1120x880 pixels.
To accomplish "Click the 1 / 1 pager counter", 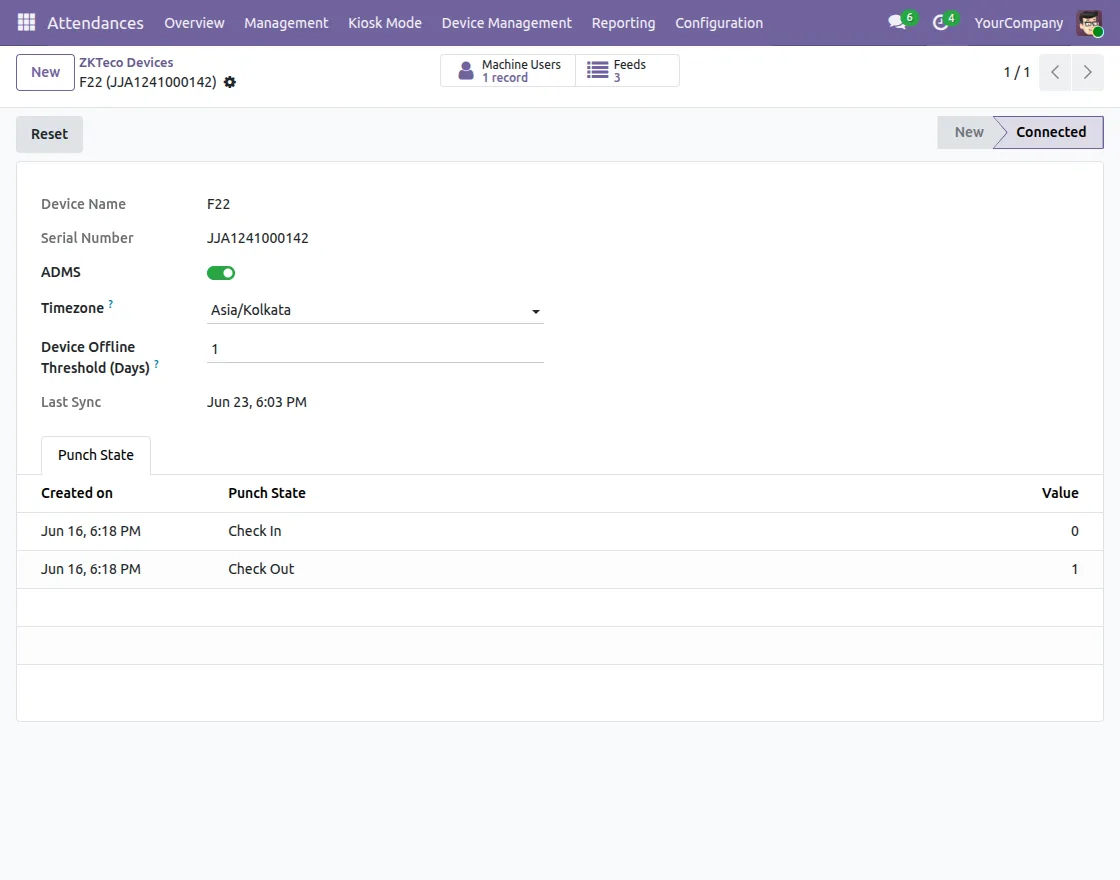I will coord(1016,72).
